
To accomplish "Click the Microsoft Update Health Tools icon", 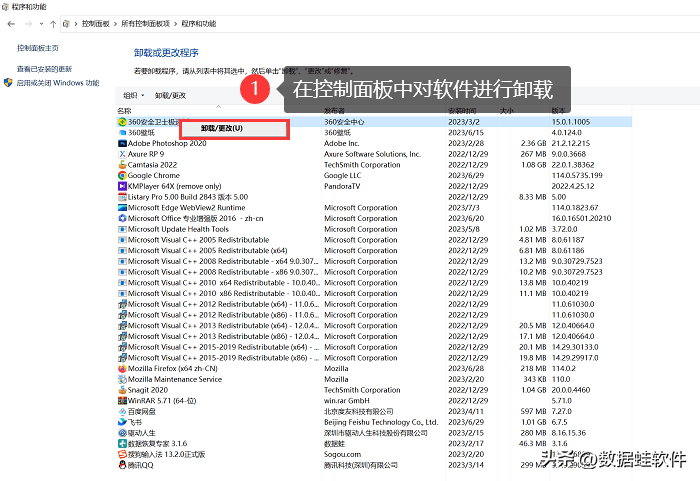I will [122, 229].
